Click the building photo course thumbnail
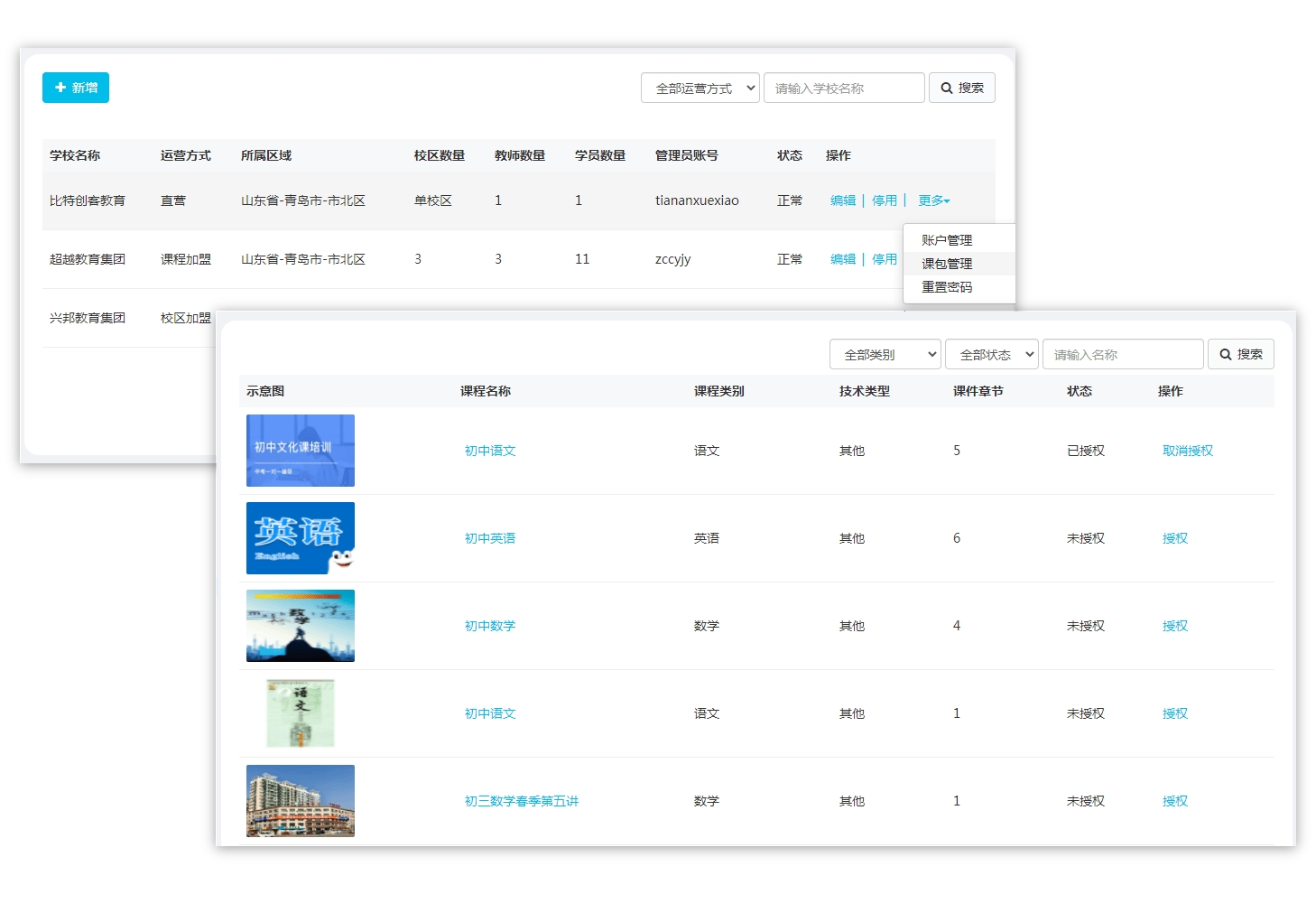This screenshot has height=922, width=1316. [300, 801]
